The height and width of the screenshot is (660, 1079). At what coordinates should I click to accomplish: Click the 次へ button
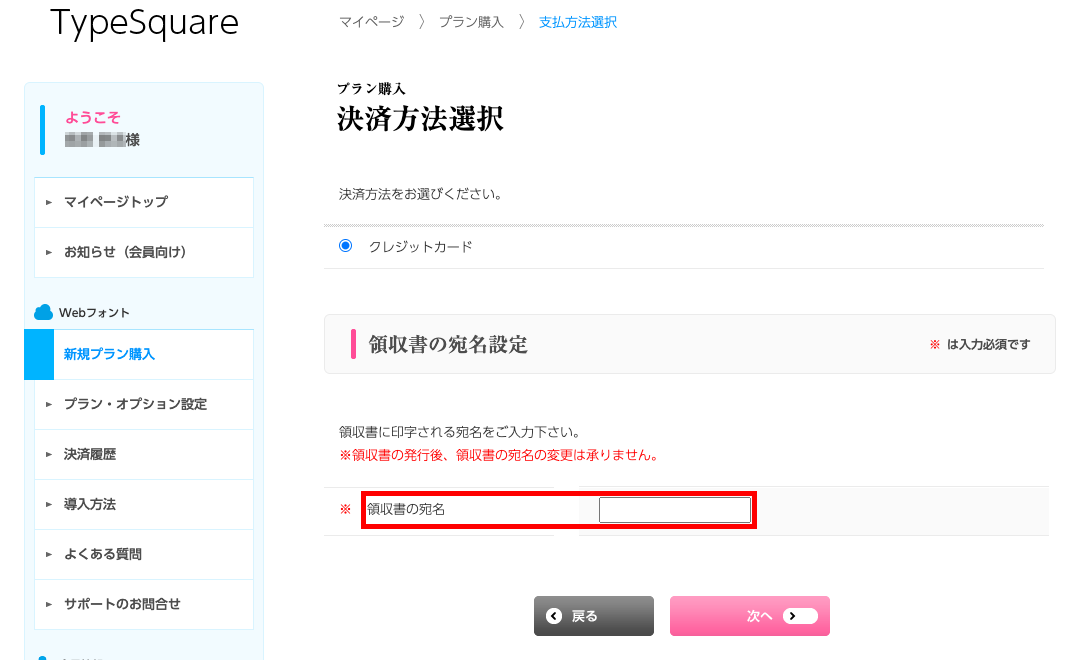coord(749,616)
